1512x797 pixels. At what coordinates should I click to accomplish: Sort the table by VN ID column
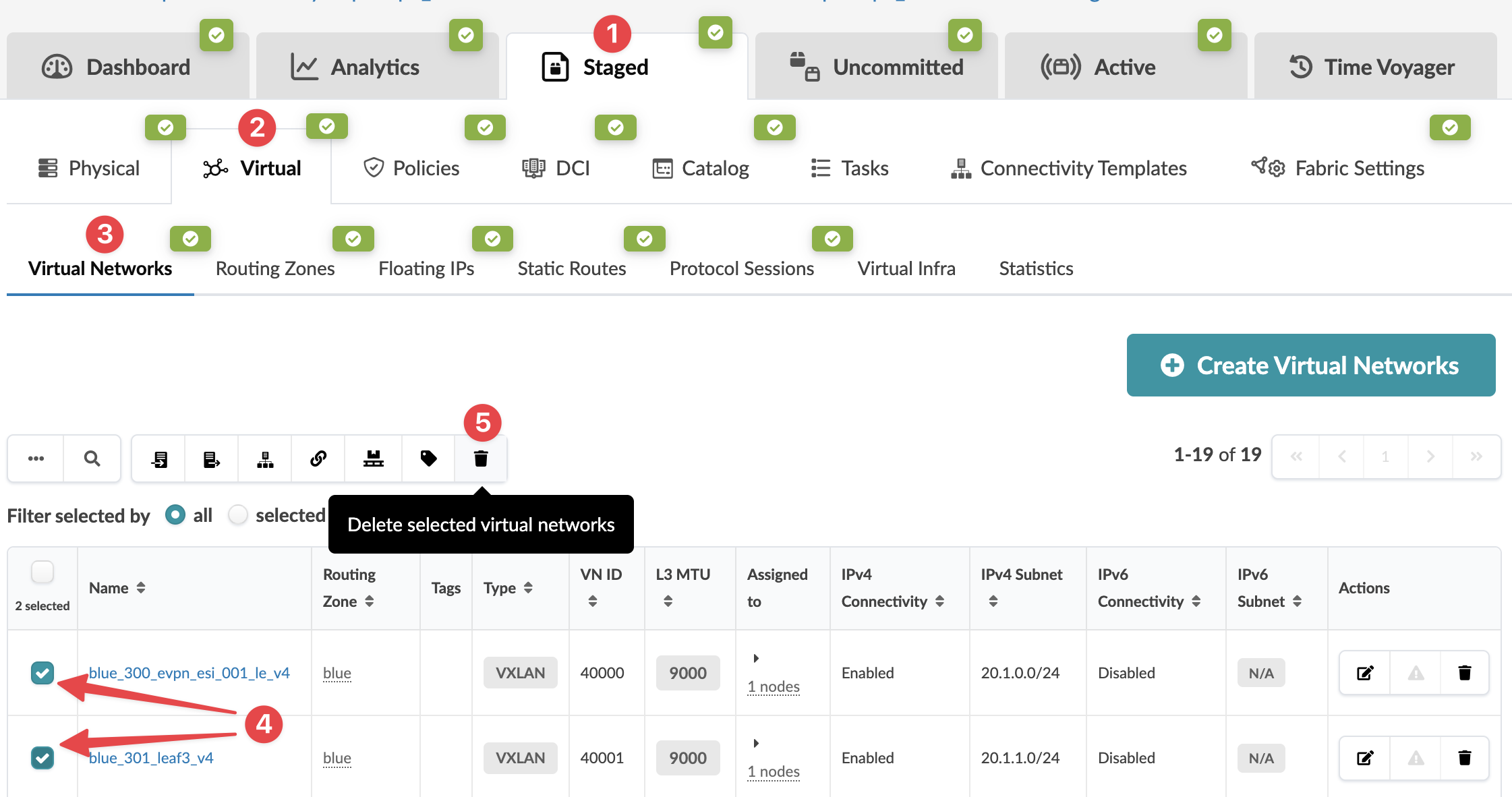click(594, 599)
